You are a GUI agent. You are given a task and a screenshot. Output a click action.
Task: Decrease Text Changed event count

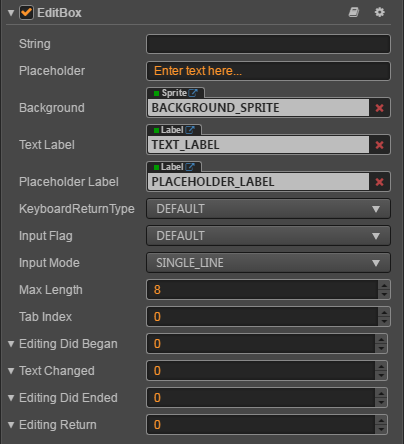[381, 375]
